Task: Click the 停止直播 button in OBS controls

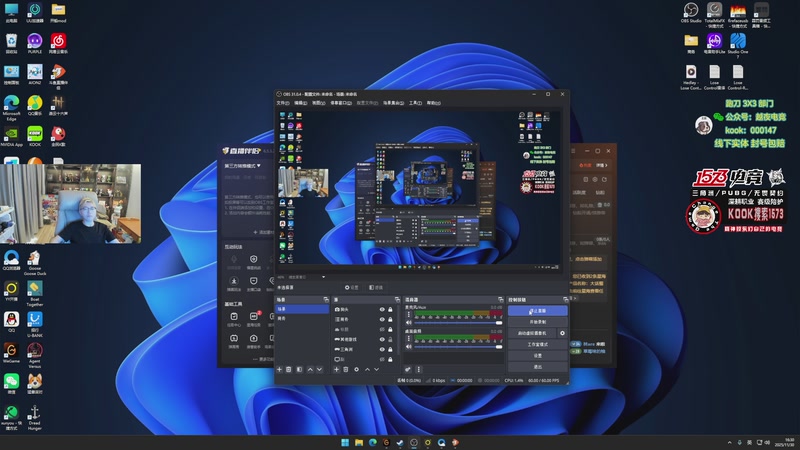Action: point(537,311)
